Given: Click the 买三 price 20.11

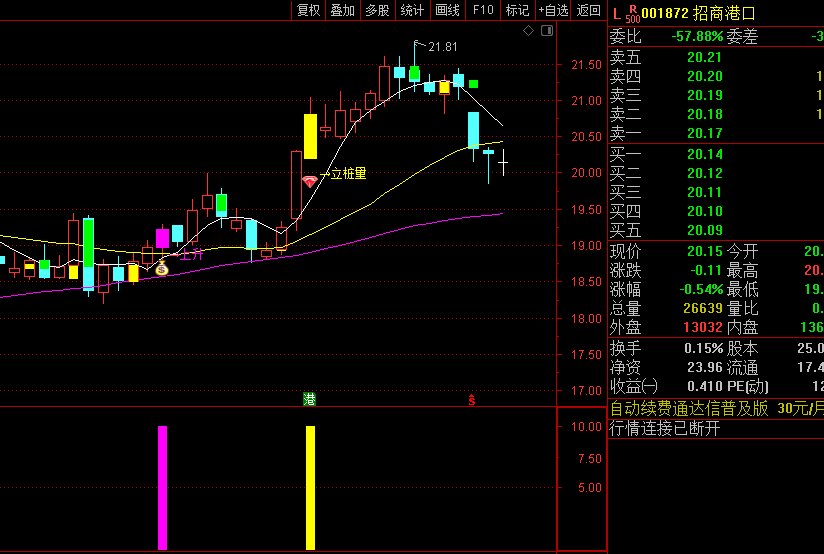Looking at the screenshot, I should point(705,192).
